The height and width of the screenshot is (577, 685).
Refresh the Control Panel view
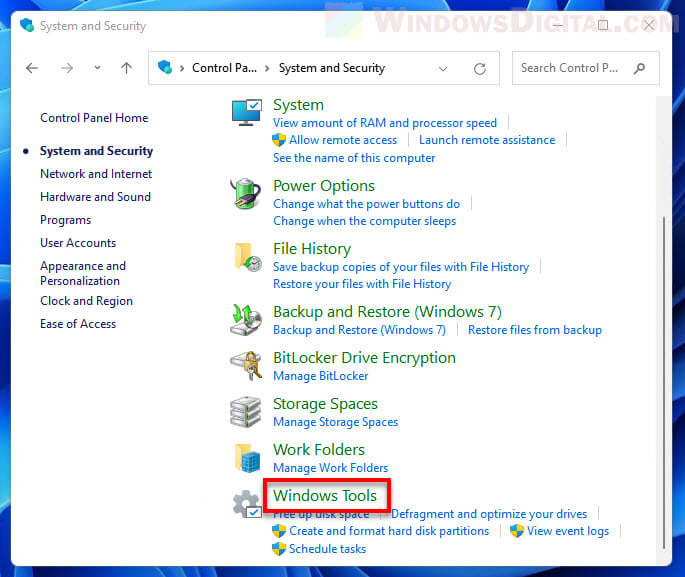(x=480, y=69)
